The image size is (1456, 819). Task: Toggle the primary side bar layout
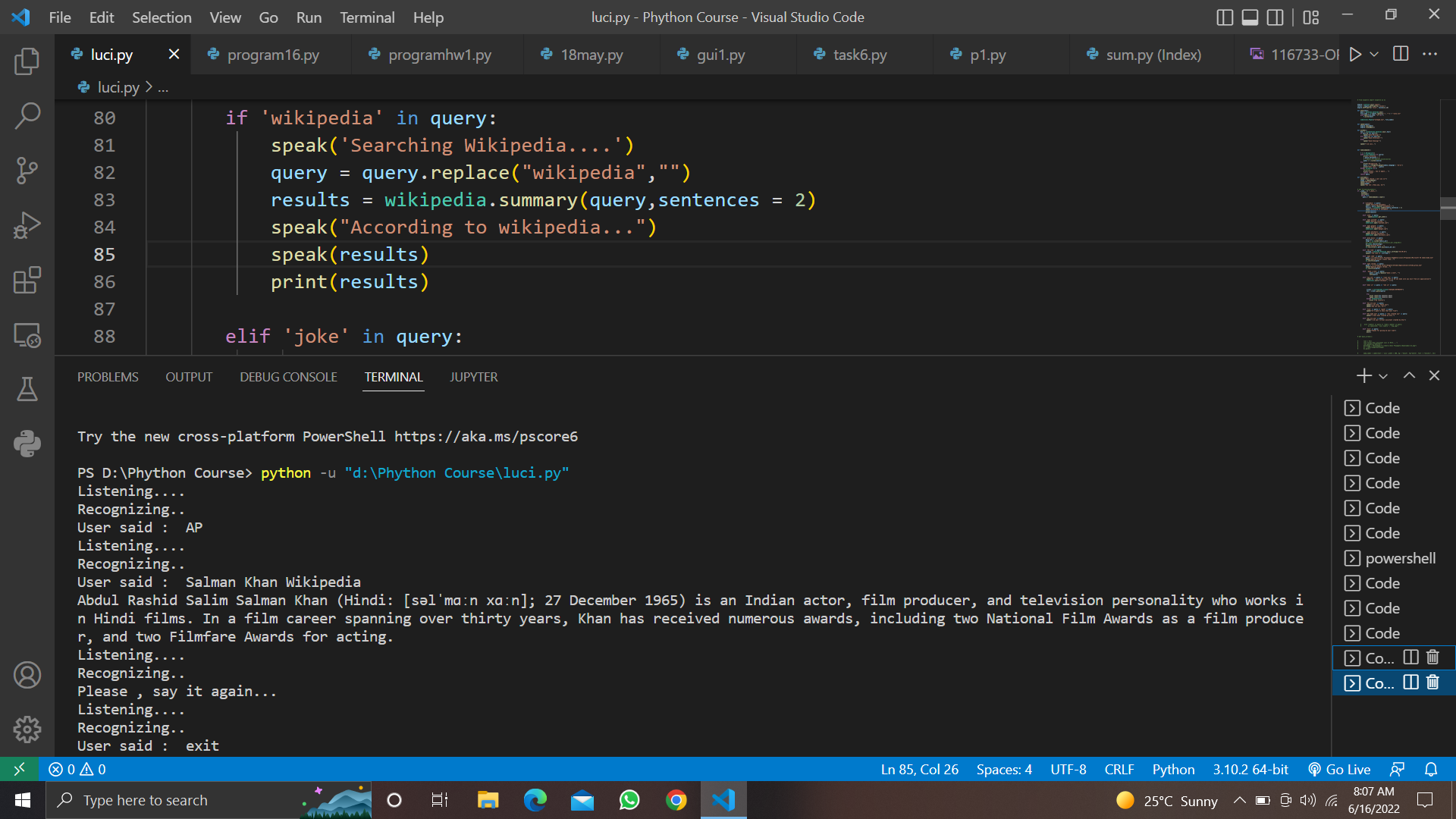point(1224,17)
